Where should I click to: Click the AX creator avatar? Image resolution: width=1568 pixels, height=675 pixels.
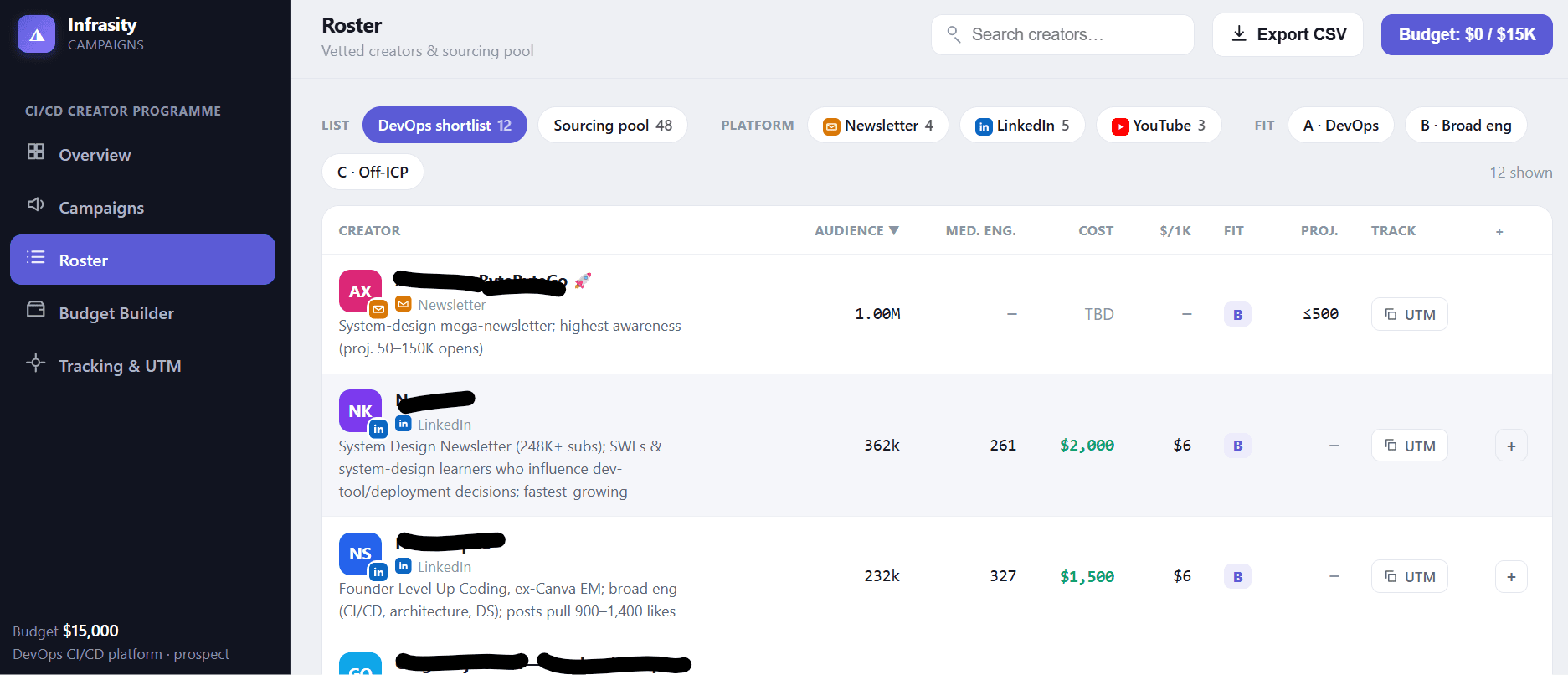360,291
